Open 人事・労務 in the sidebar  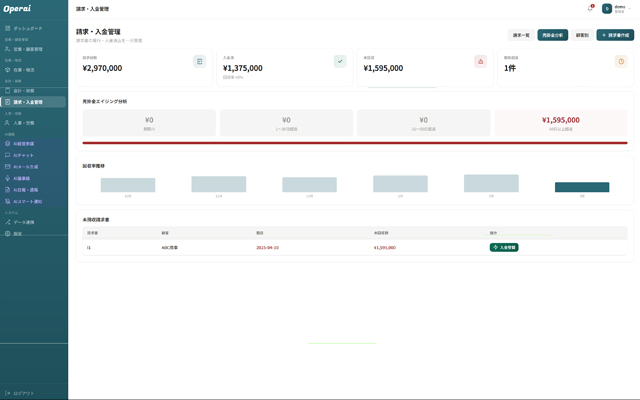pos(24,123)
